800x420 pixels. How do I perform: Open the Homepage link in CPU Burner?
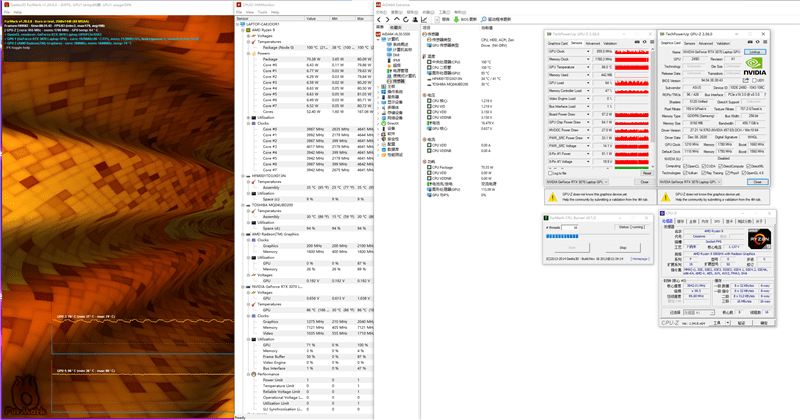[639, 259]
